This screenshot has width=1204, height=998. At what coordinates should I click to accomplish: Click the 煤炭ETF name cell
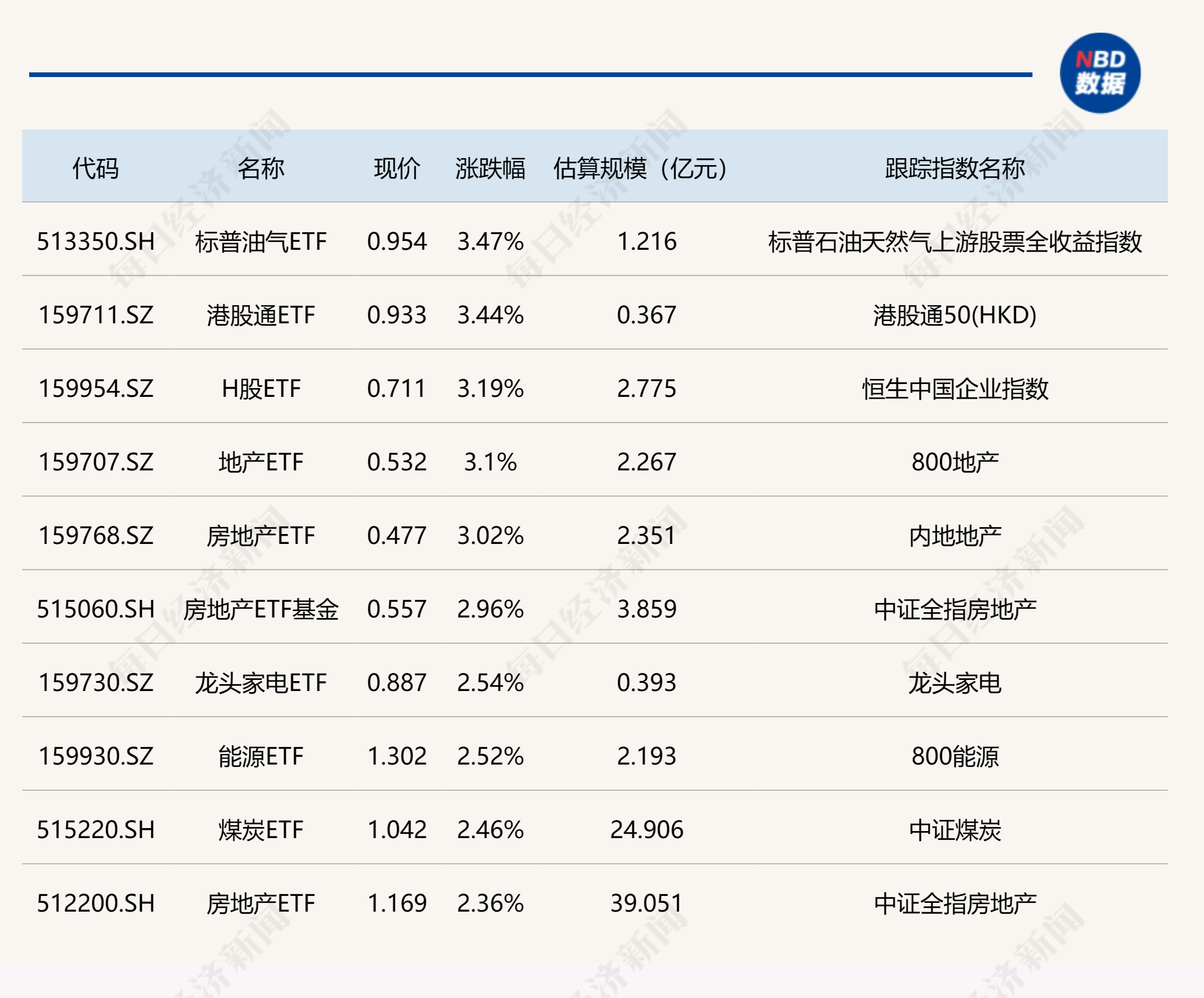(x=261, y=830)
